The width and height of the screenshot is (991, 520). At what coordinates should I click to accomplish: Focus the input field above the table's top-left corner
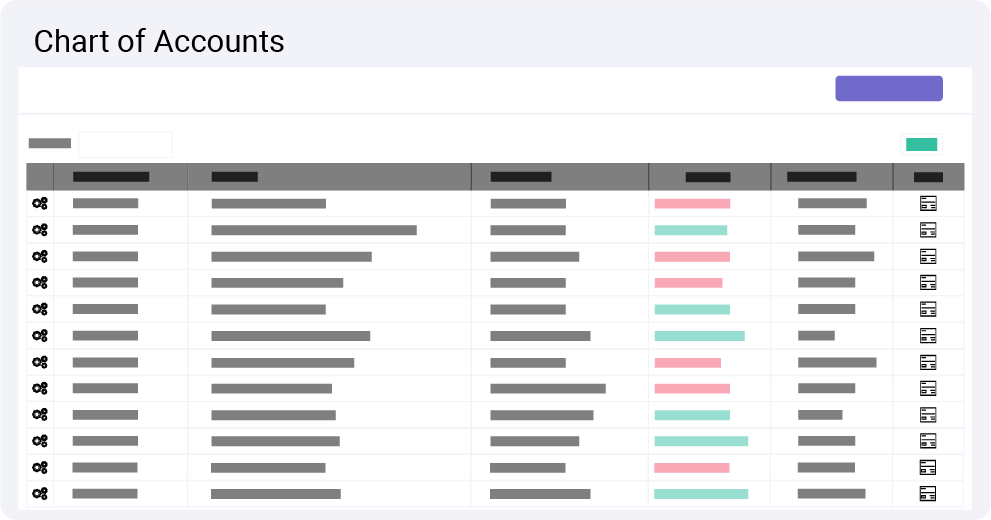point(126,145)
